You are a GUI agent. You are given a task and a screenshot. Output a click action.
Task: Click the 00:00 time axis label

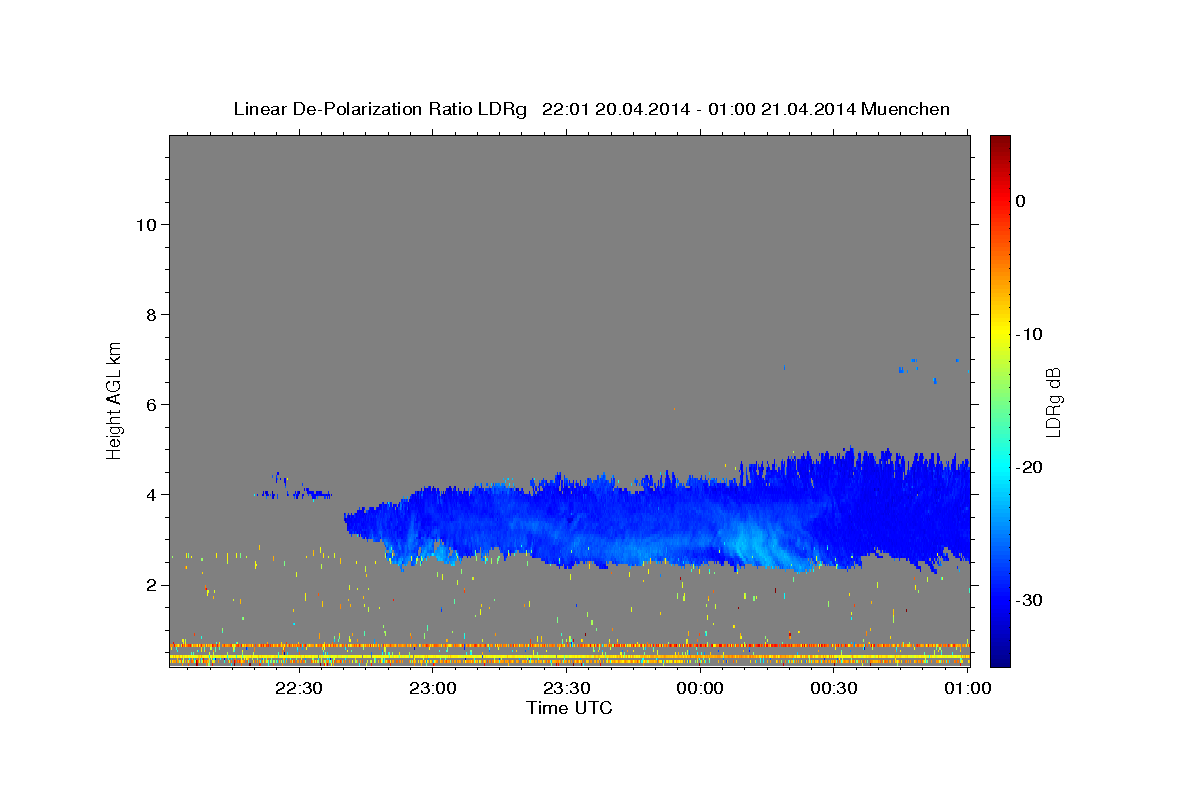point(700,687)
